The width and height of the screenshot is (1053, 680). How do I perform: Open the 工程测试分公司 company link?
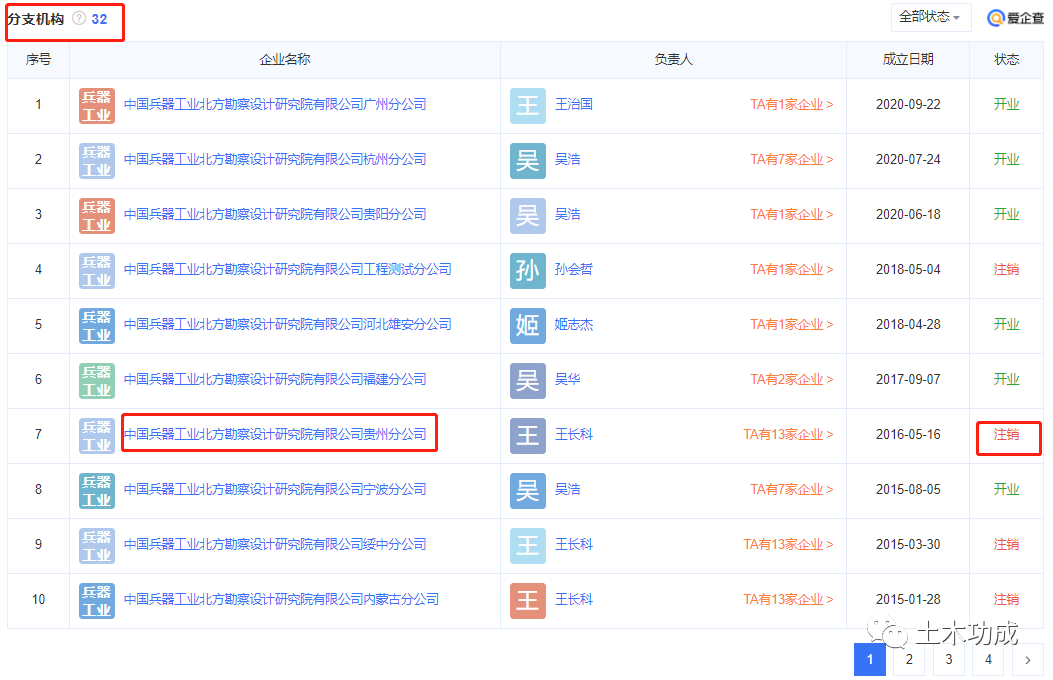tap(287, 269)
